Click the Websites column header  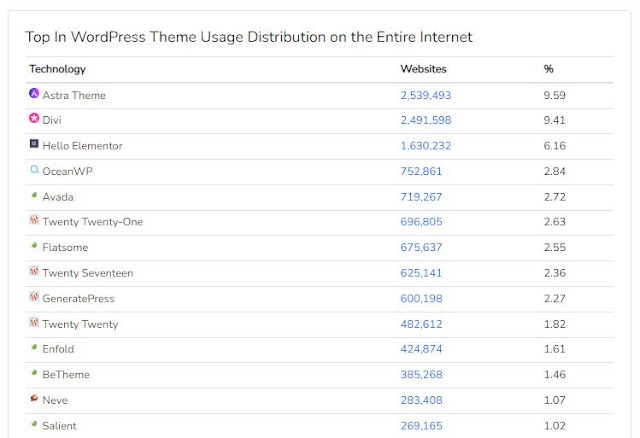pos(423,69)
